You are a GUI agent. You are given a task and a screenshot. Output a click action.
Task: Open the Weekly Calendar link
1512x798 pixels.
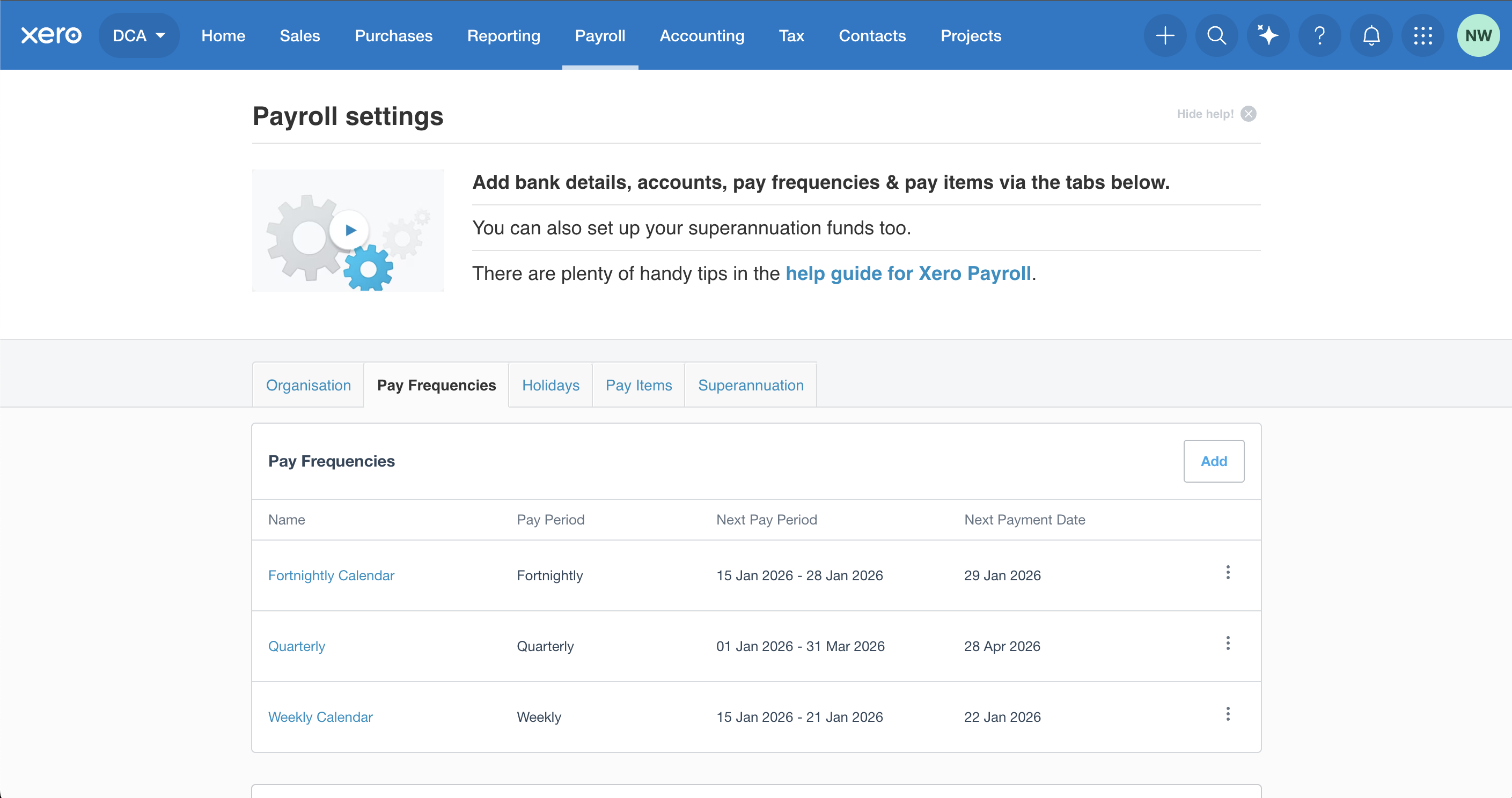(320, 717)
